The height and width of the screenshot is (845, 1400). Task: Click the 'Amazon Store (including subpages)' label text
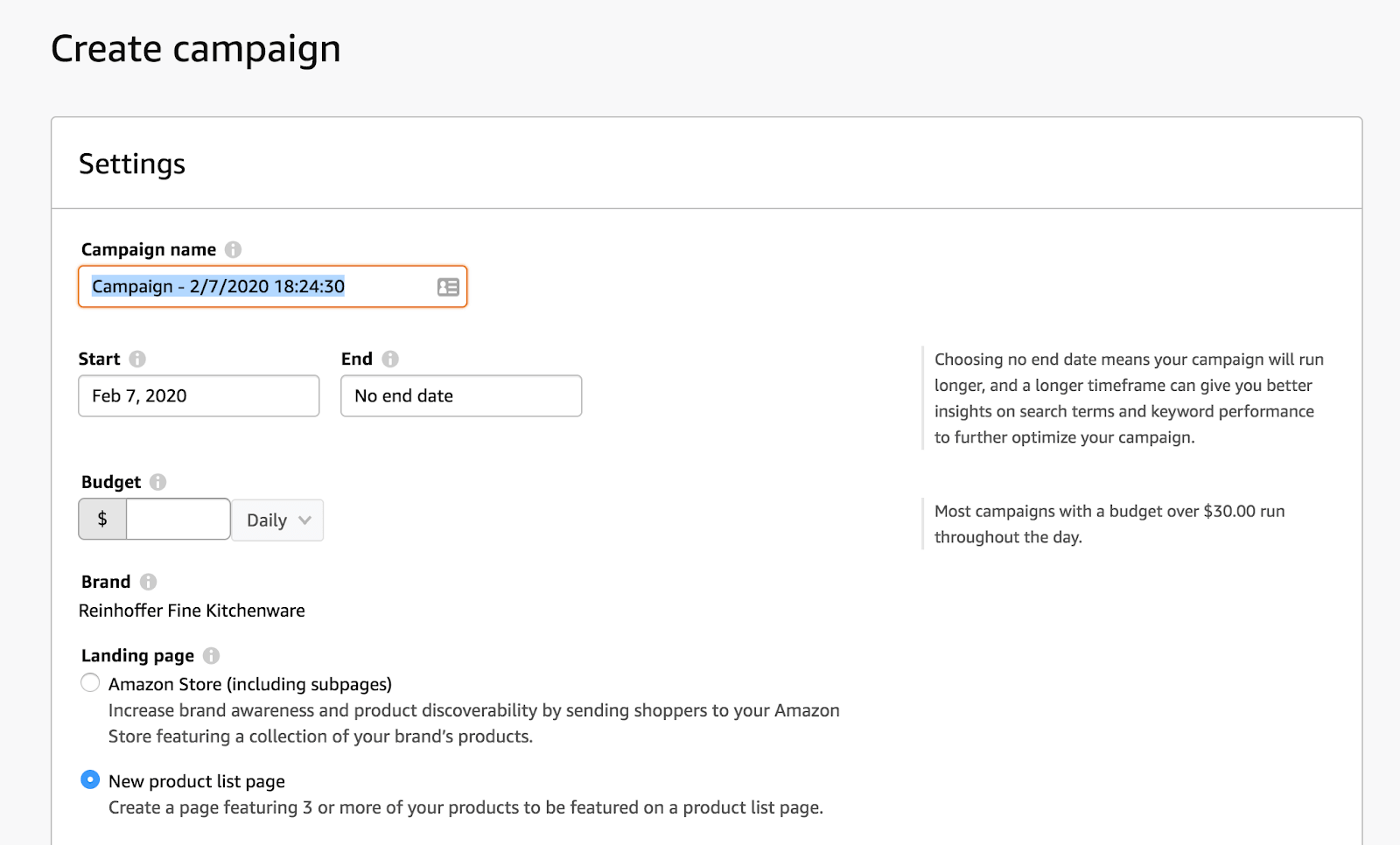250,684
